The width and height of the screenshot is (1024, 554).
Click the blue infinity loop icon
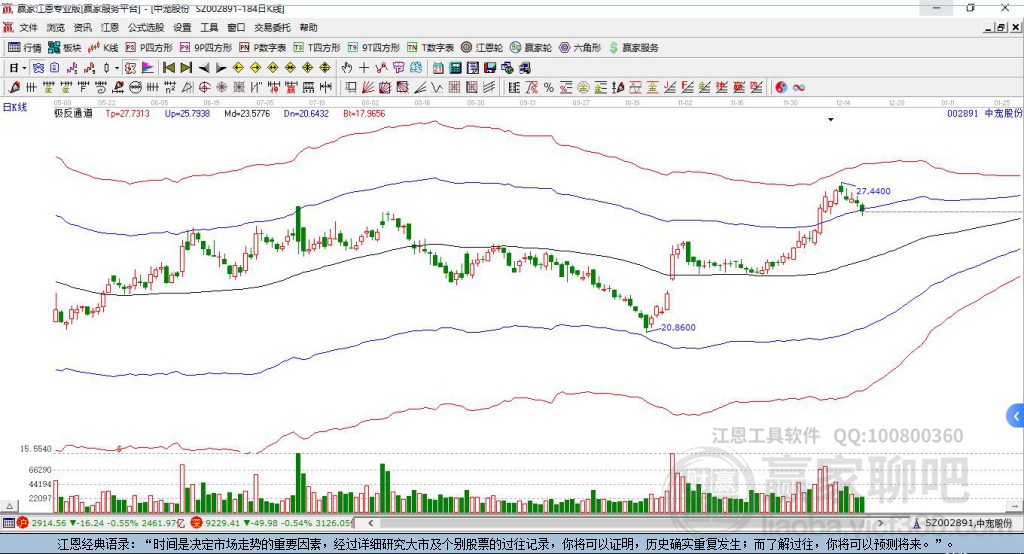[x=798, y=87]
